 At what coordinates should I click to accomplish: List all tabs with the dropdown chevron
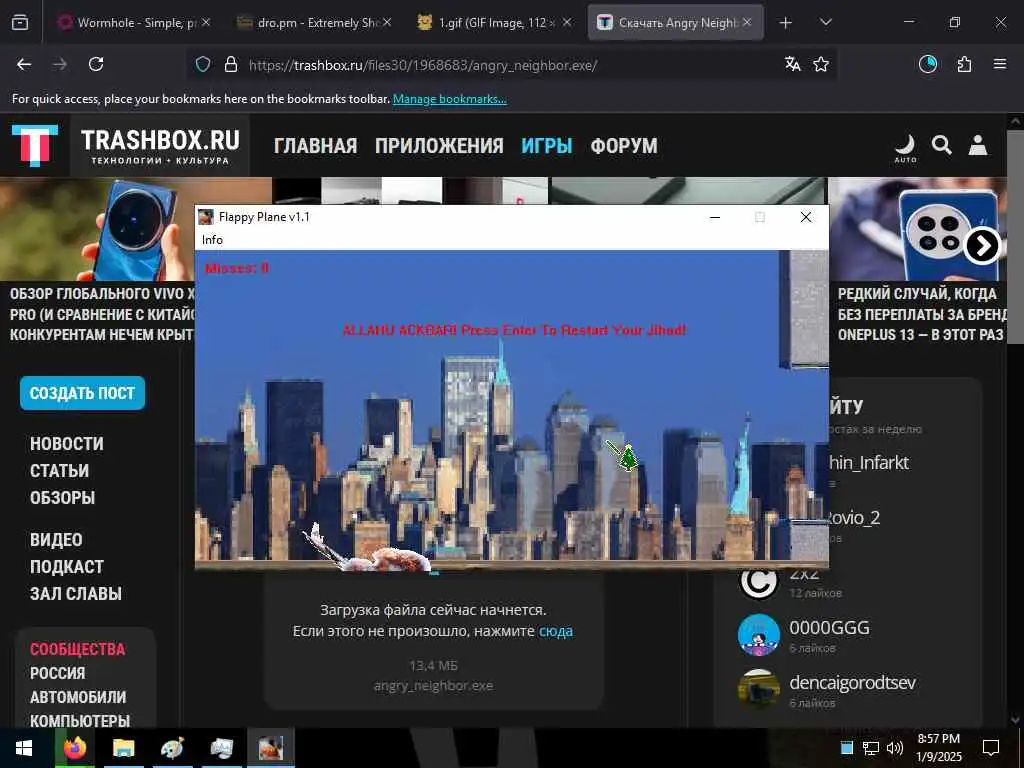pyautogui.click(x=825, y=22)
